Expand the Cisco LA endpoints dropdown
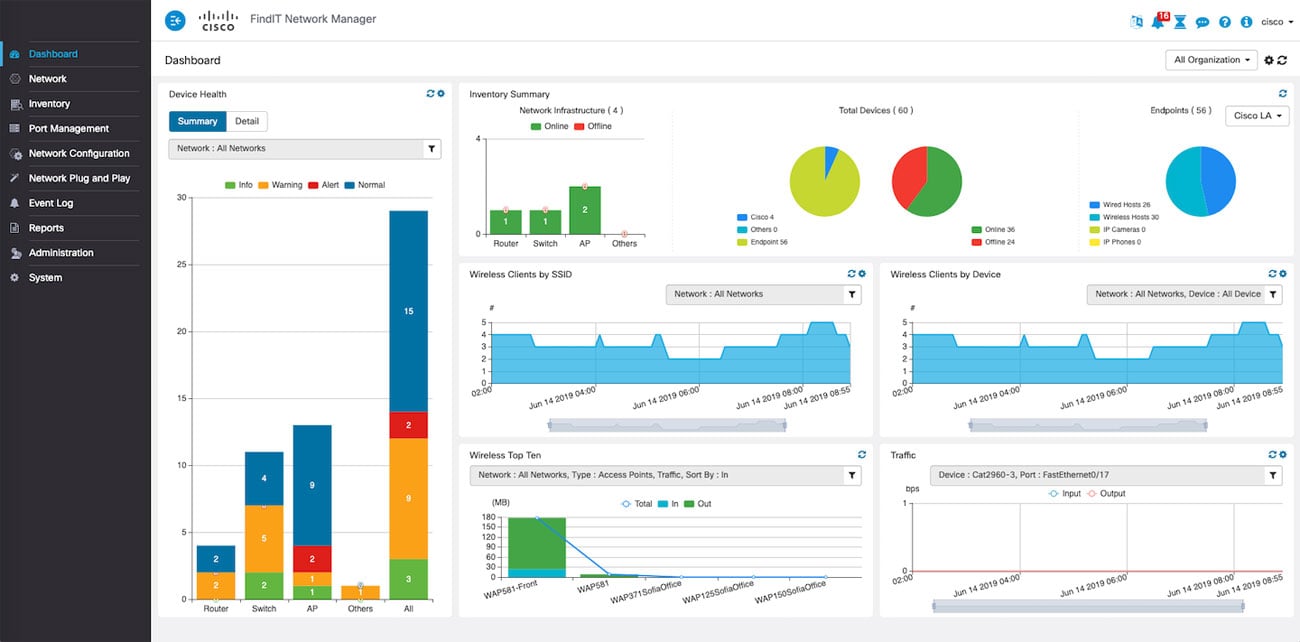 (1257, 116)
